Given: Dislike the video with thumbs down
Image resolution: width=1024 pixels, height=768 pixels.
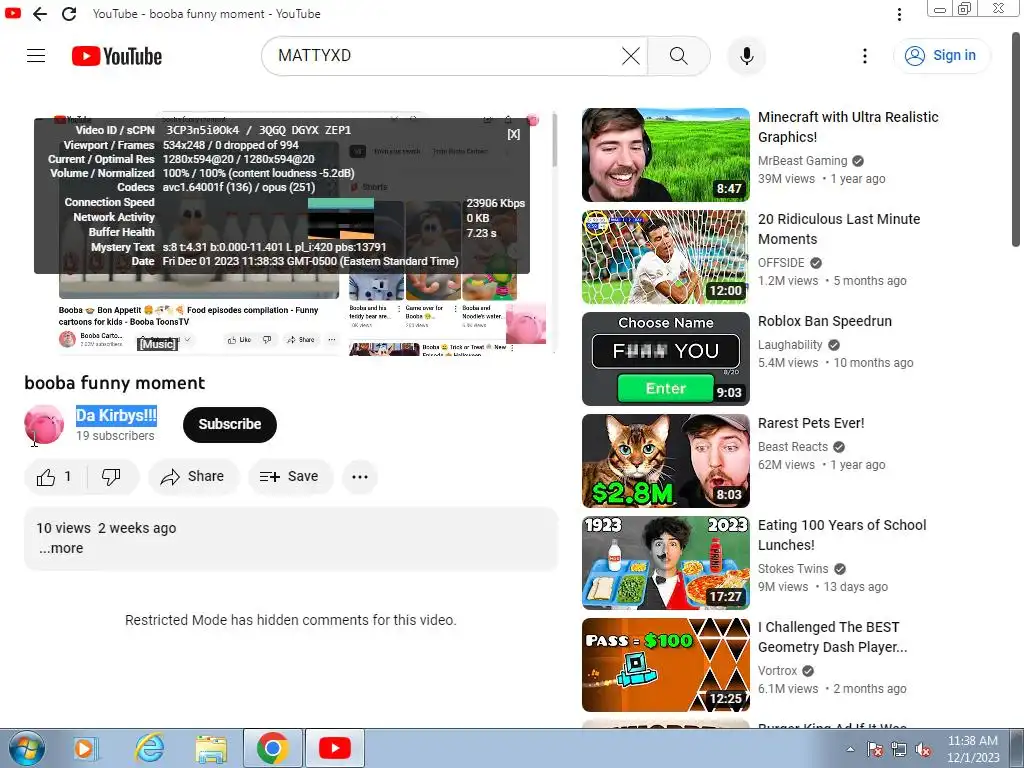Looking at the screenshot, I should click(x=112, y=477).
